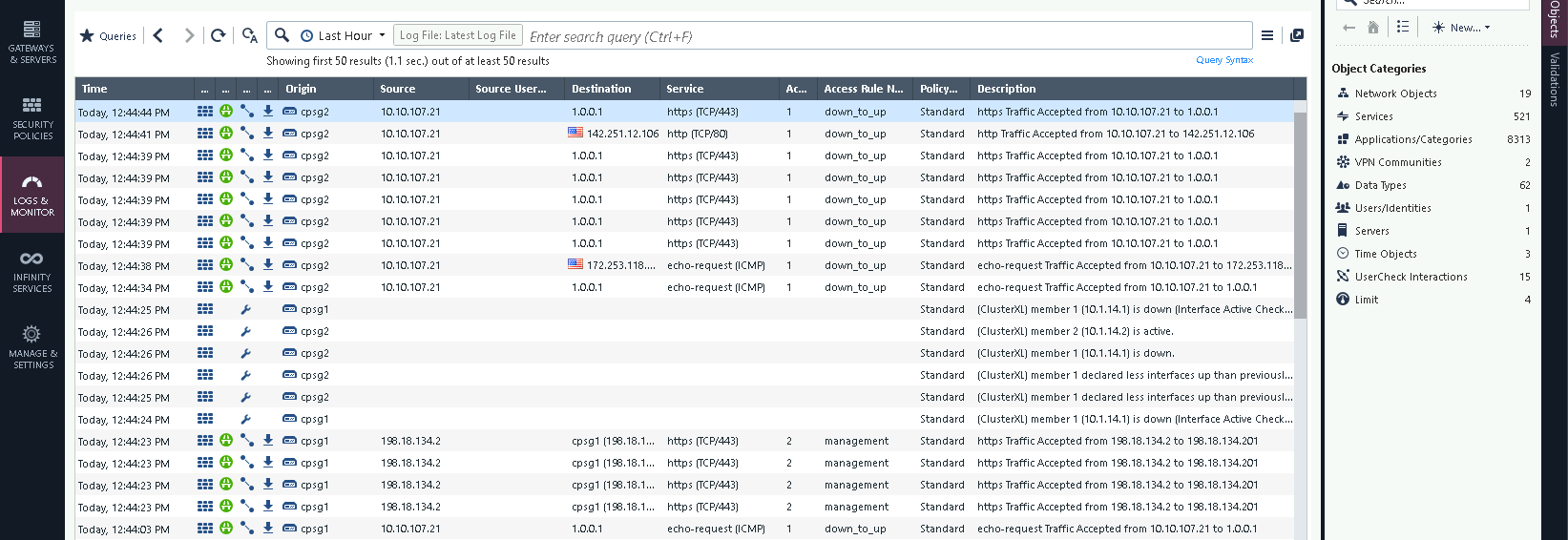Open the Last Hour time range dropdown
Image resolution: width=1568 pixels, height=540 pixels.
[x=344, y=36]
